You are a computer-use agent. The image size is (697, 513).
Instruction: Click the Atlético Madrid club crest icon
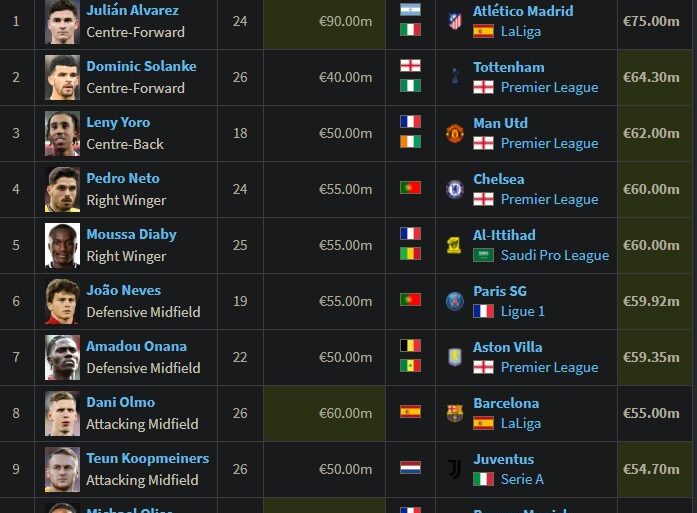pyautogui.click(x=455, y=21)
